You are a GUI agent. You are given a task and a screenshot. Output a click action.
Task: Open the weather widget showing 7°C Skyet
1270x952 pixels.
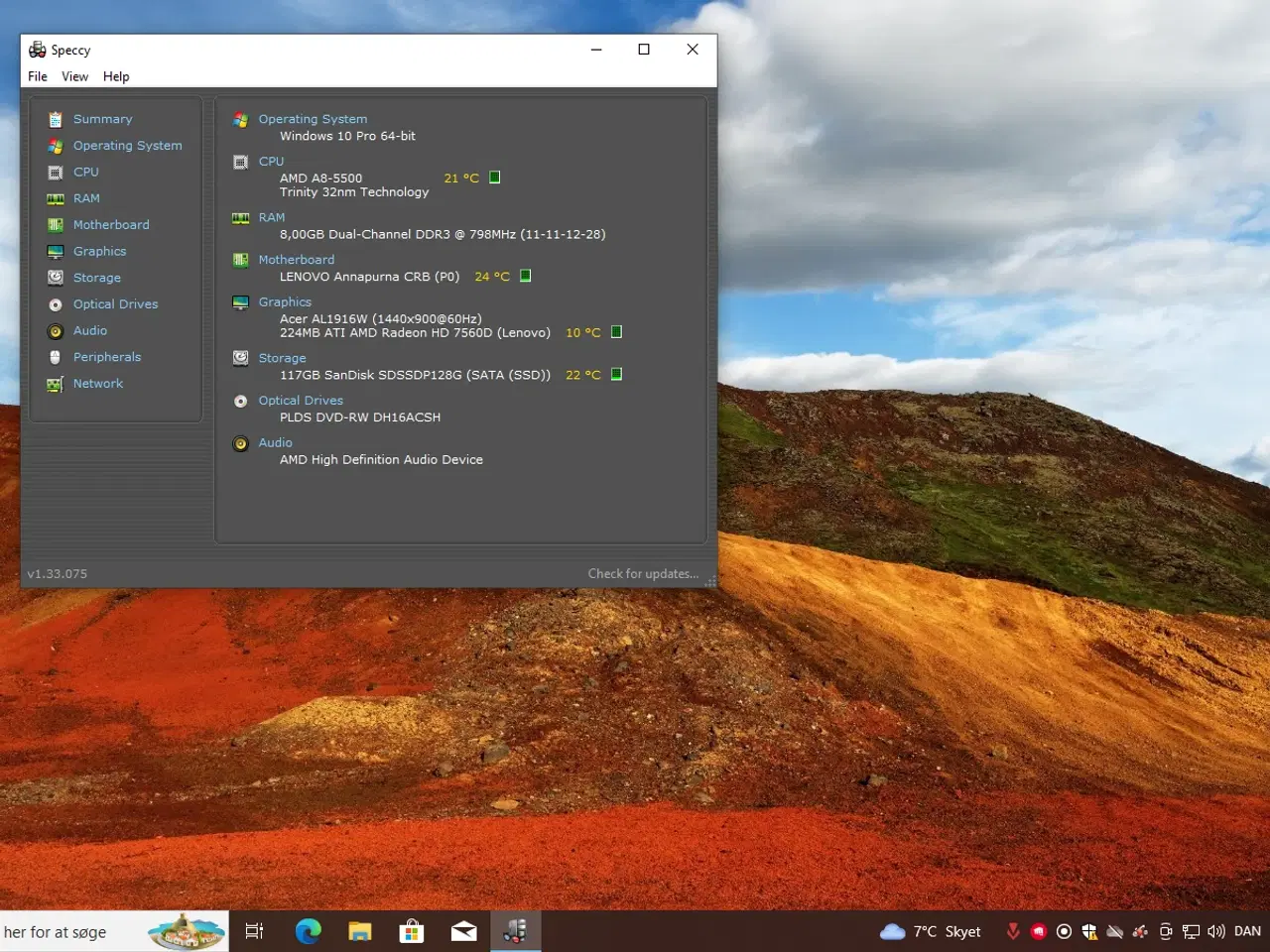tap(930, 931)
